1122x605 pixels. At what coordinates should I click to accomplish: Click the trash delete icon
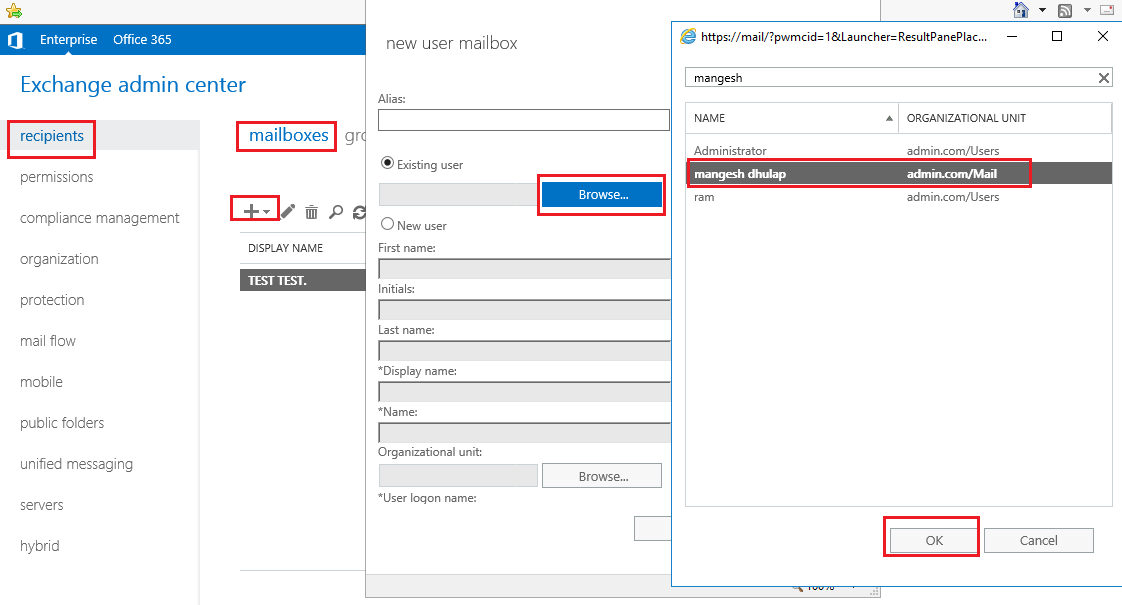[311, 212]
